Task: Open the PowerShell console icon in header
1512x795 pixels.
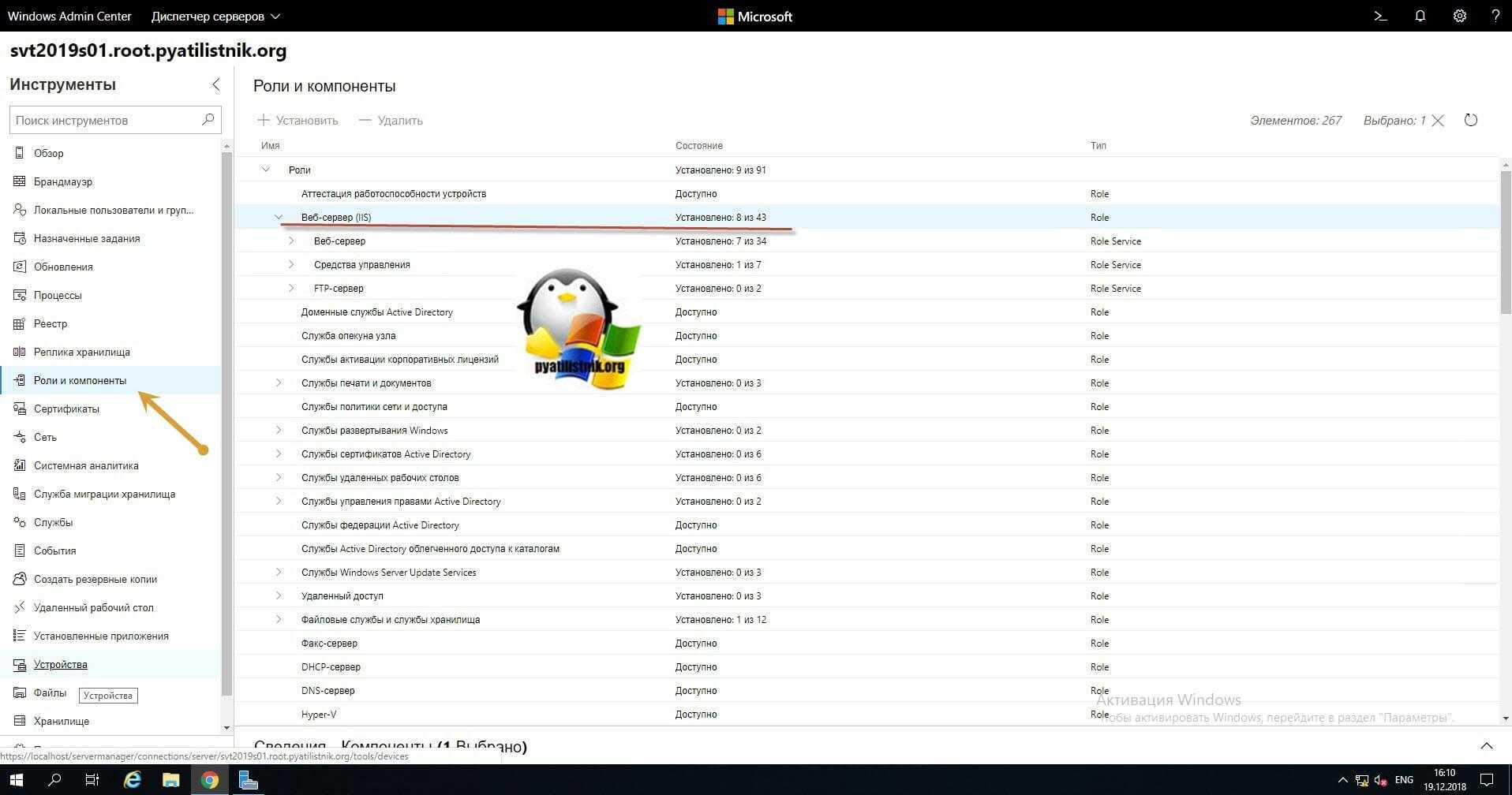Action: coord(1380,16)
